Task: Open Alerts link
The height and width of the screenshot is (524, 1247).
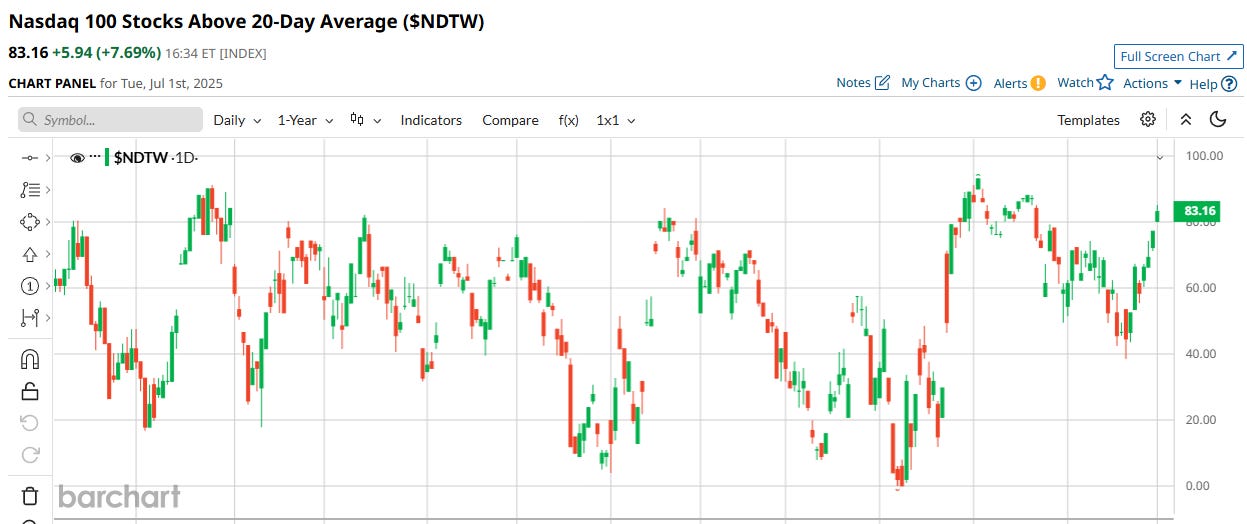Action: (1019, 83)
